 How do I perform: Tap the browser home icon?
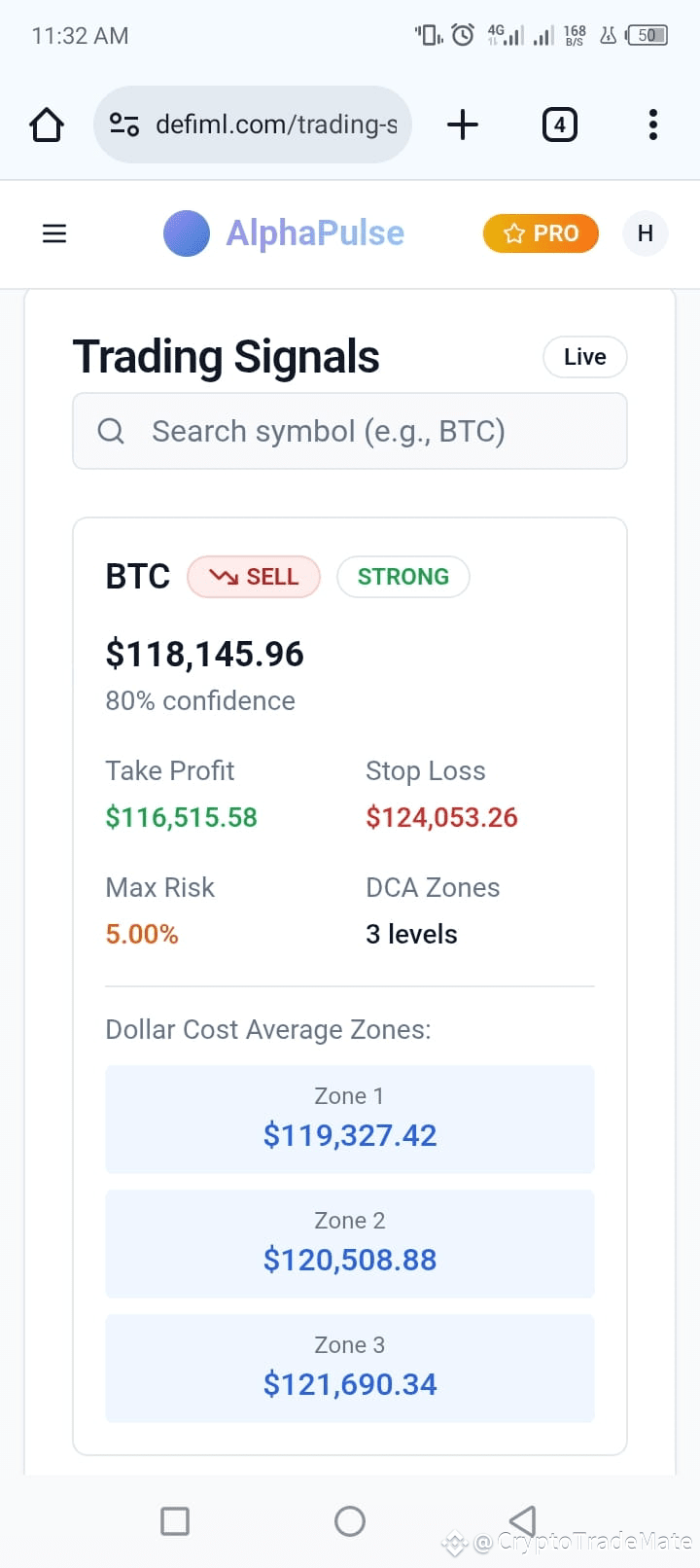click(x=47, y=125)
